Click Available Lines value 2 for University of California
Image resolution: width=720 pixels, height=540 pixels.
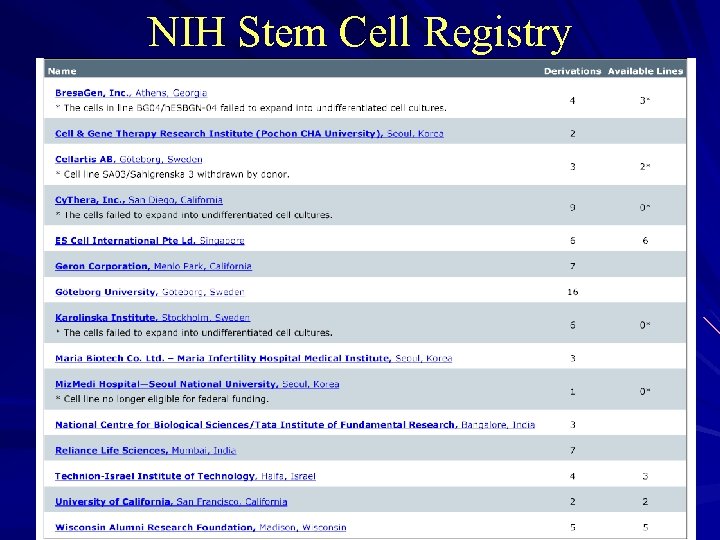coord(645,502)
